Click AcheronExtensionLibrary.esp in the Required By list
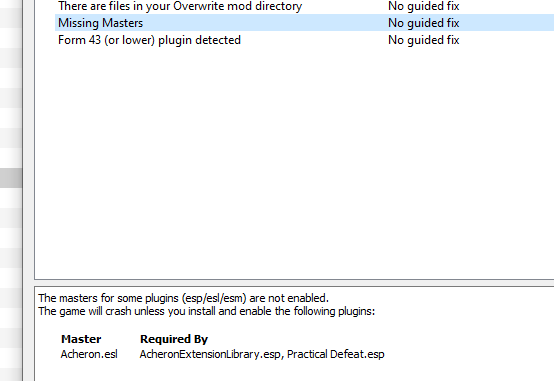The image size is (554, 381). 210,354
